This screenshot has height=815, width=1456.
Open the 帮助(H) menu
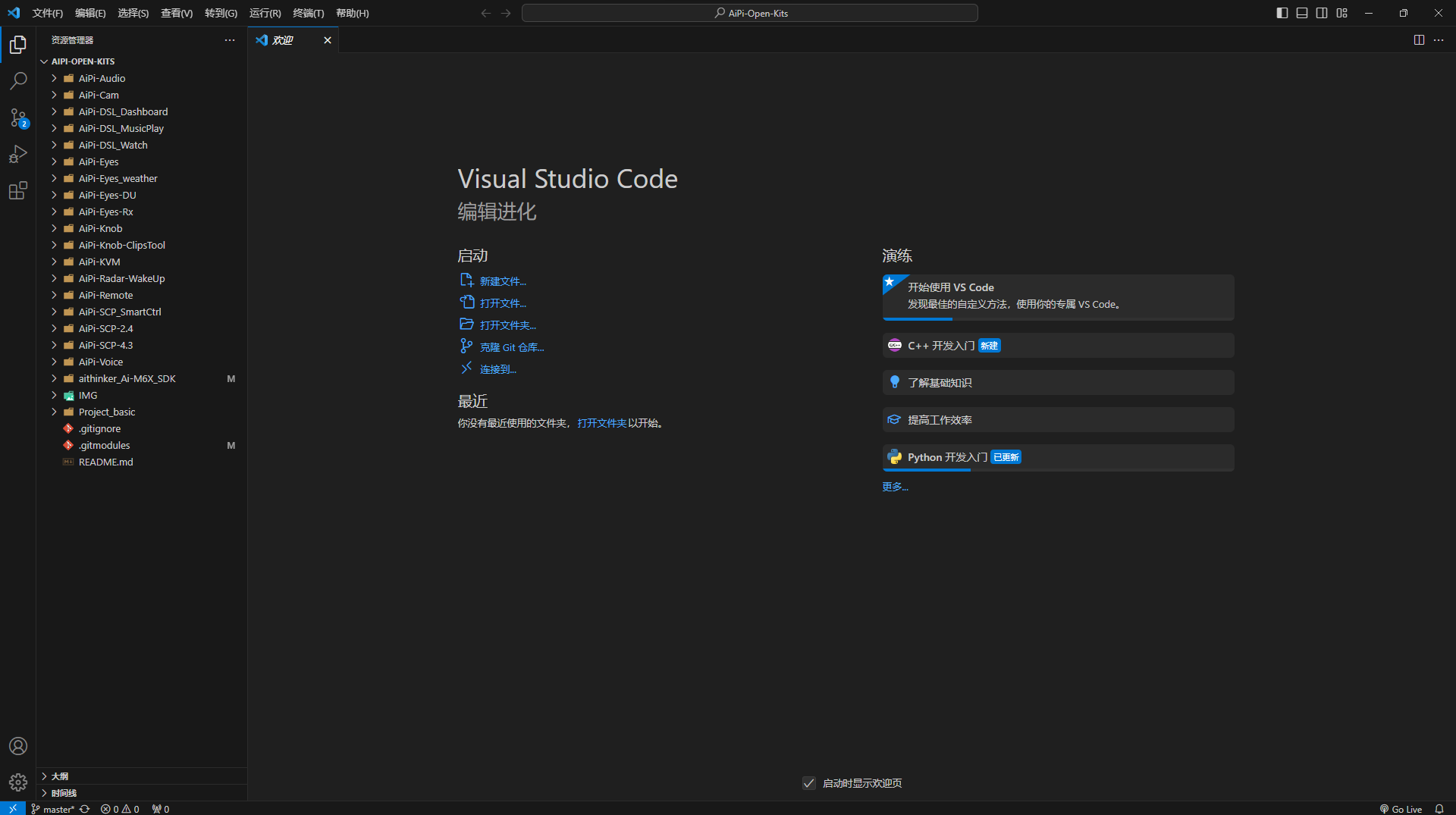point(352,13)
